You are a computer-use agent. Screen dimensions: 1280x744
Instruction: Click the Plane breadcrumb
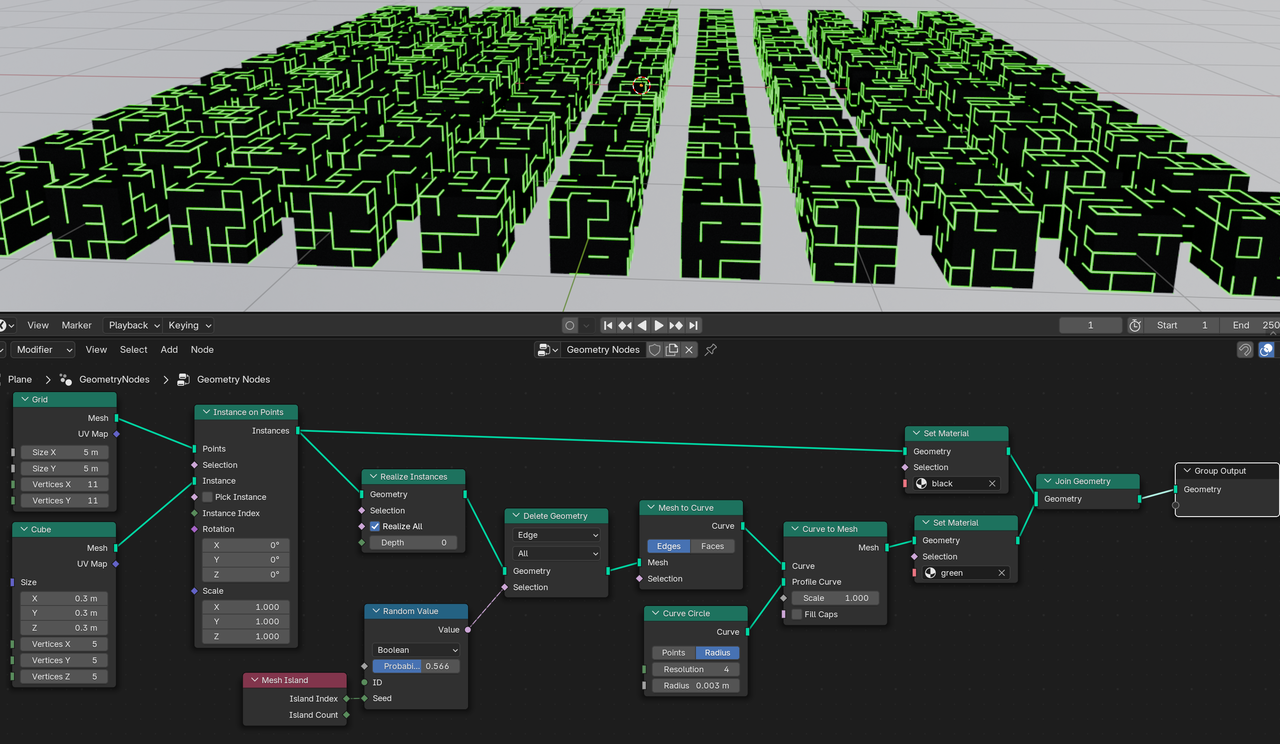(20, 380)
